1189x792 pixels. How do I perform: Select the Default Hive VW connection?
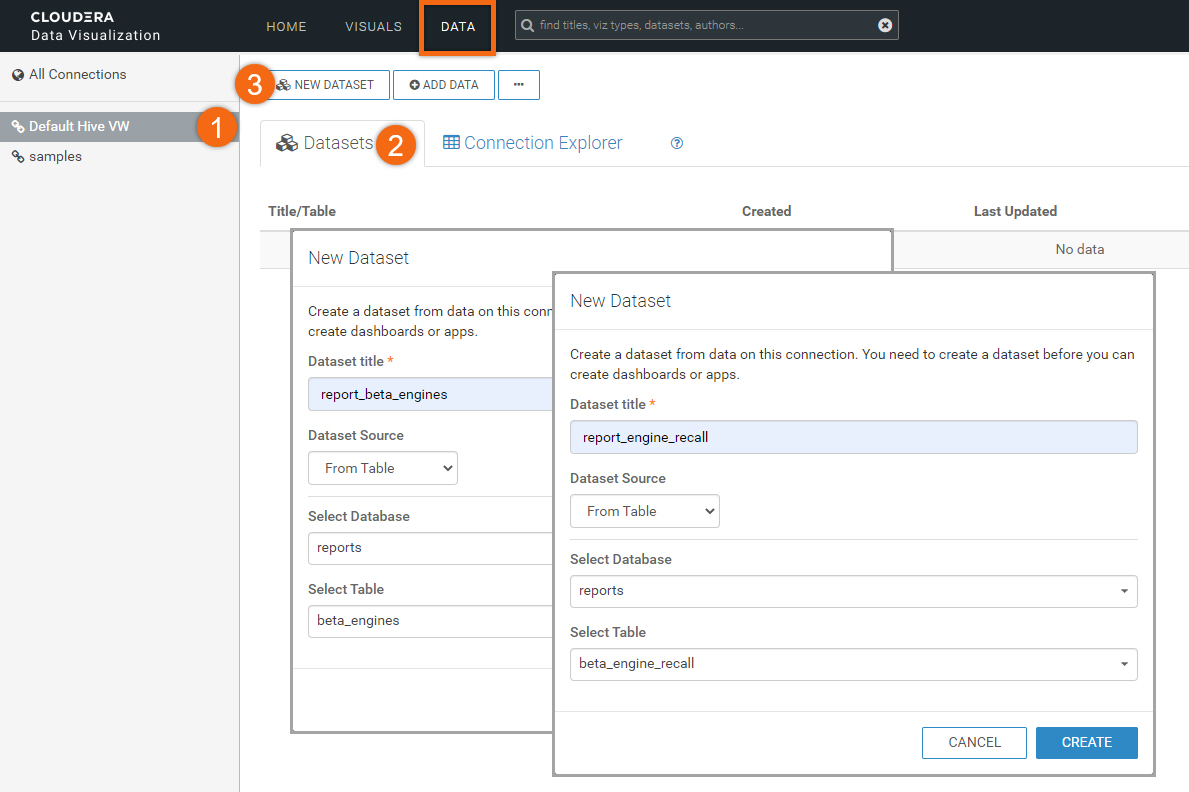click(x=119, y=127)
